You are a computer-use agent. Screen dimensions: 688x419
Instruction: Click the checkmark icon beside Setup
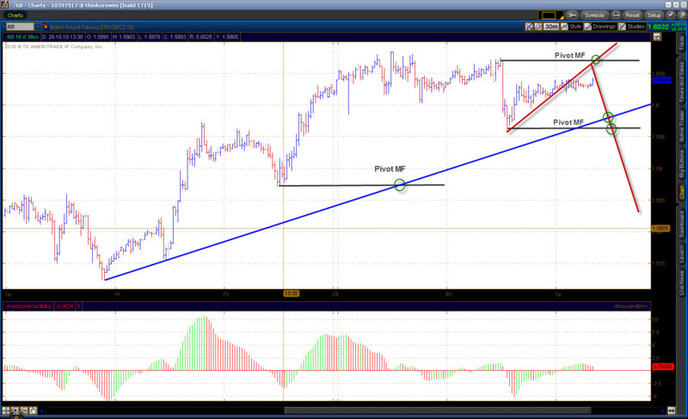pos(670,15)
